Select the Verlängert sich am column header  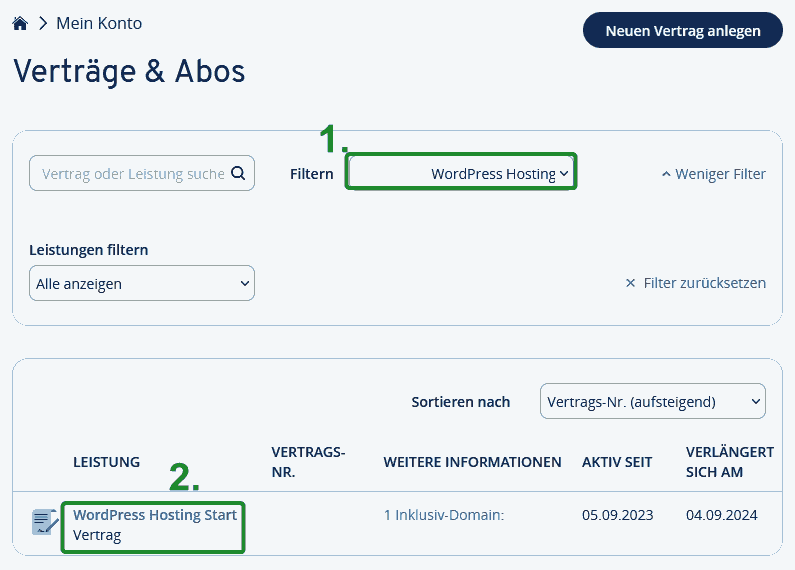730,462
